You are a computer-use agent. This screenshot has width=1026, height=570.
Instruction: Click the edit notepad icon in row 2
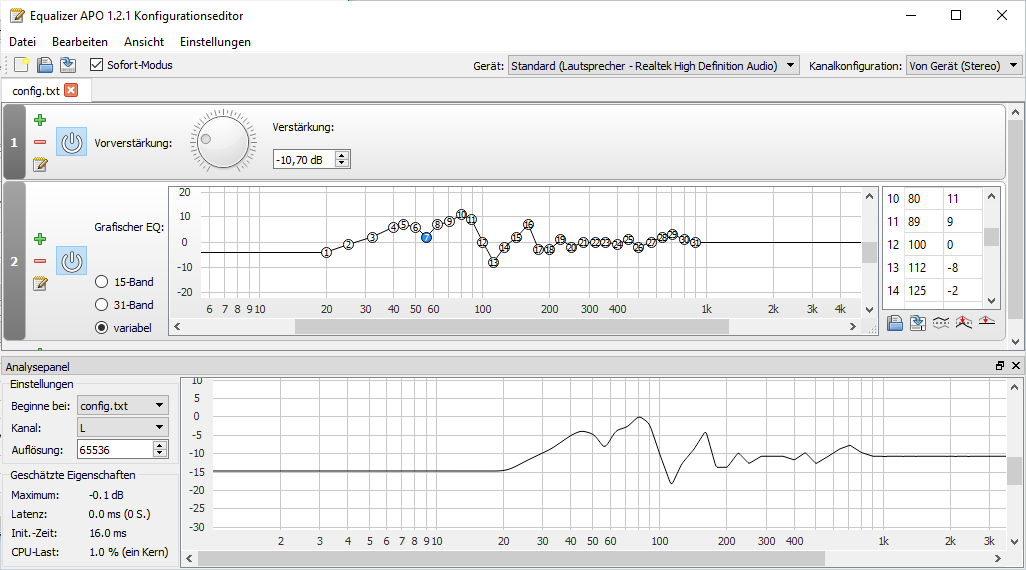coord(40,283)
